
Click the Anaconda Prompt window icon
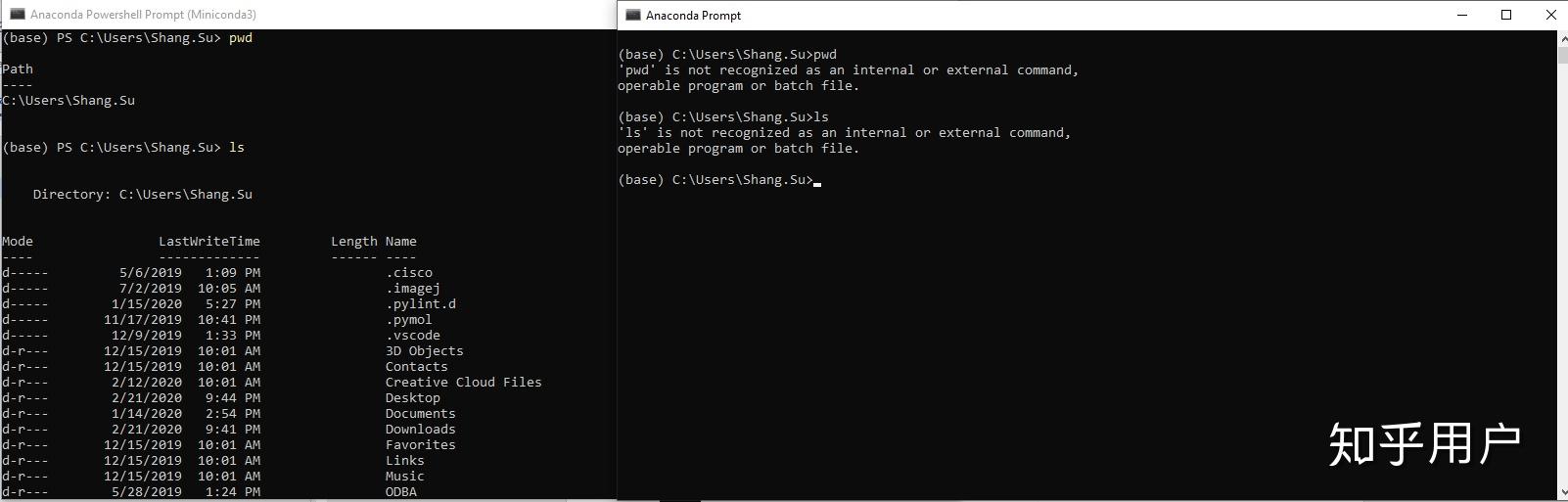(x=632, y=15)
